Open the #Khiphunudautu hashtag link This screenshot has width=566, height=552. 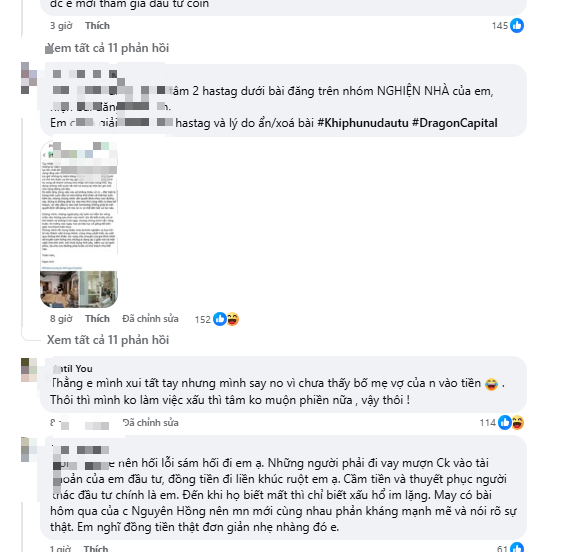coord(363,123)
